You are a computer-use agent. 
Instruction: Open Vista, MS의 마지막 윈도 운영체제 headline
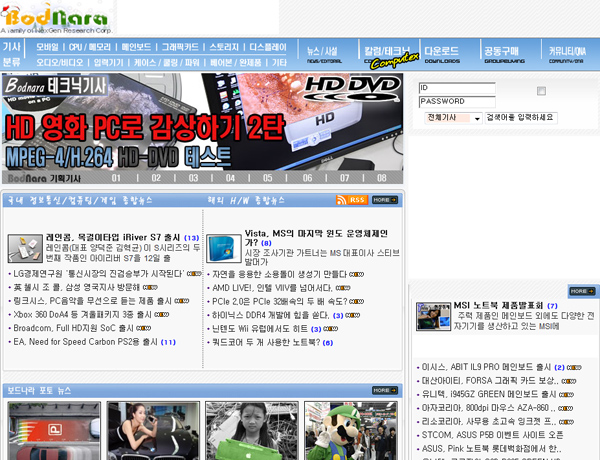[316, 238]
